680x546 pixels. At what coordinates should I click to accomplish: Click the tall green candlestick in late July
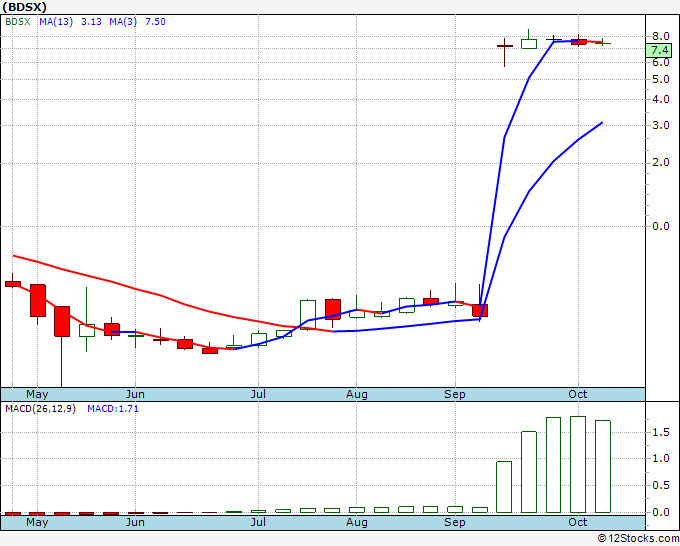pyautogui.click(x=308, y=315)
